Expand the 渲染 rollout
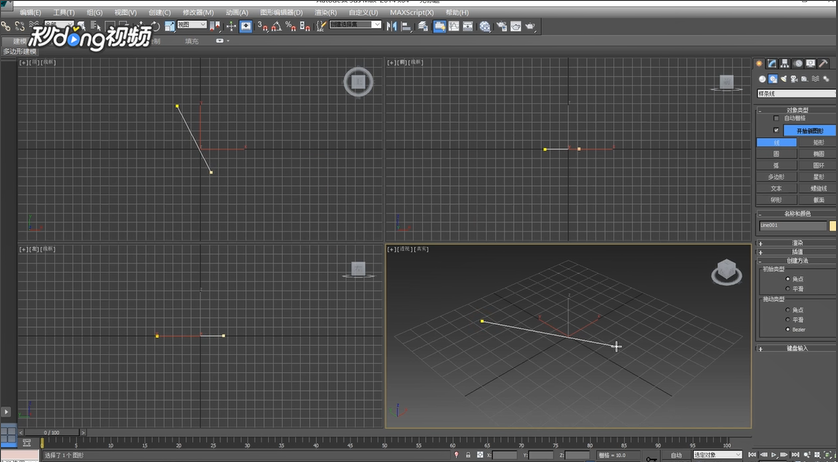The width and height of the screenshot is (838, 462). pyautogui.click(x=796, y=243)
